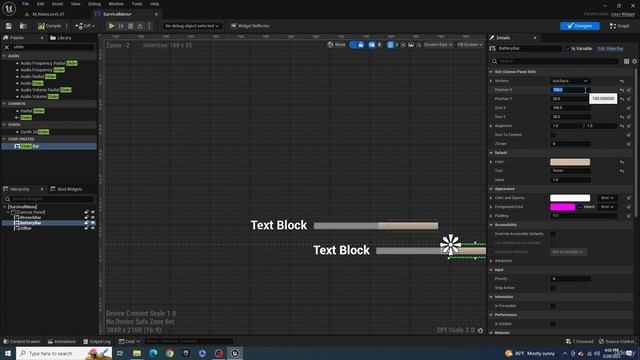This screenshot has width=640, height=360.
Task: Open the details property matrix grid icon
Action: click(x=627, y=61)
